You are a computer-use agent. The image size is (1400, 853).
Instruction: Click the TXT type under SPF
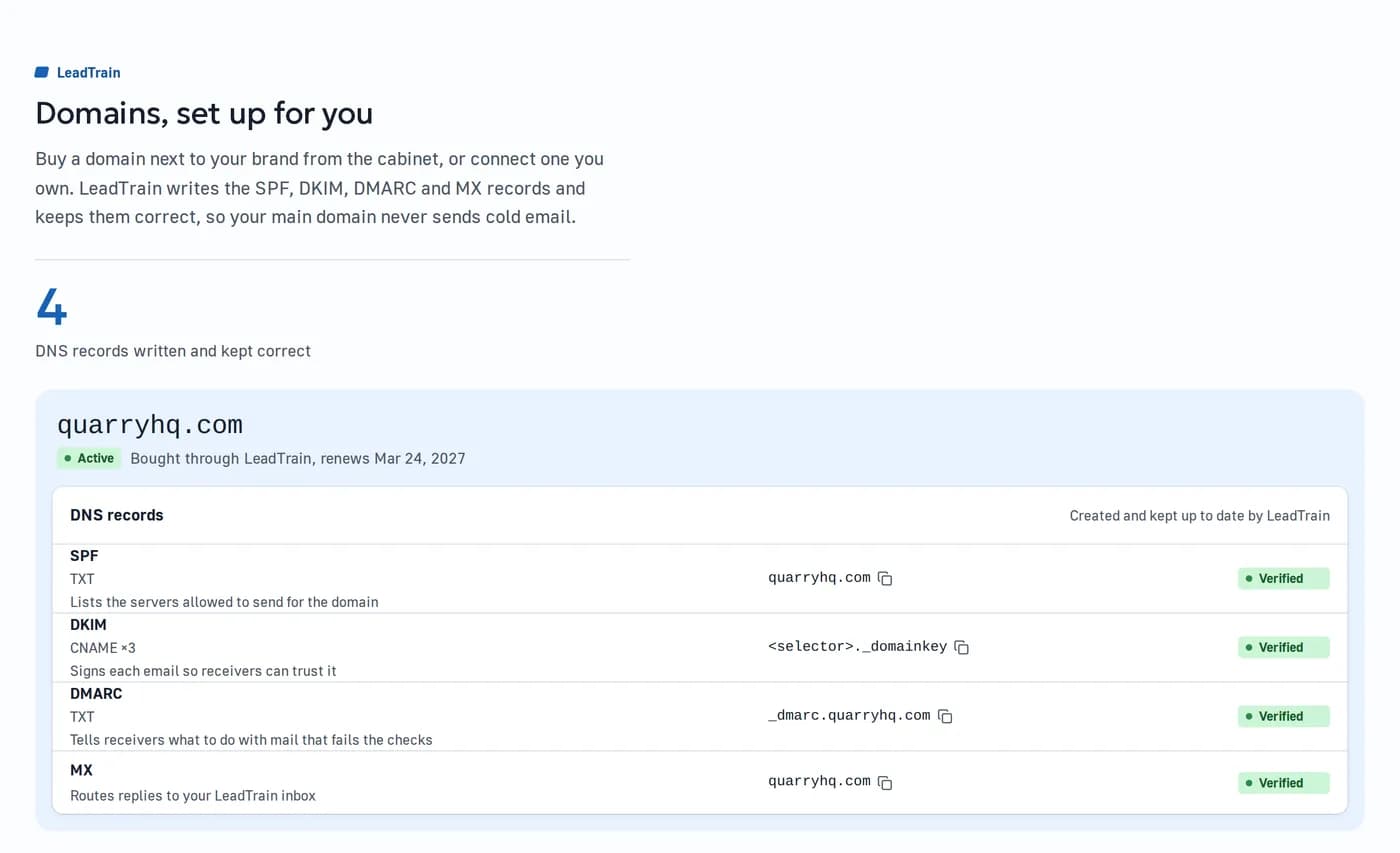click(x=82, y=579)
